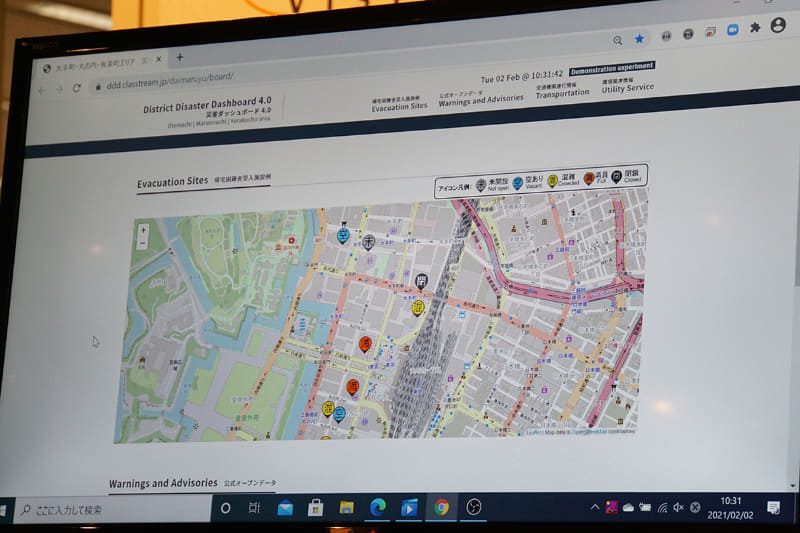This screenshot has height=533, width=800.
Task: Click the Crowded legend entry
Action: click(x=563, y=180)
